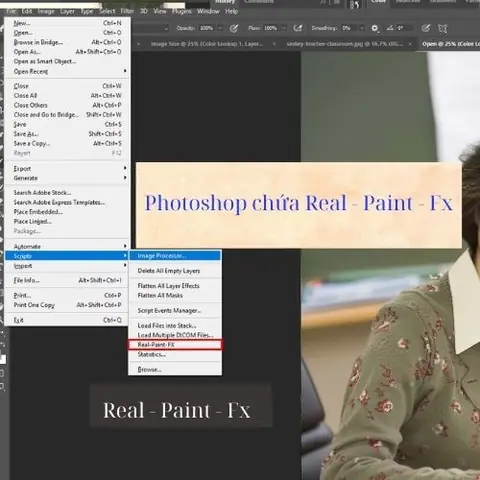The width and height of the screenshot is (480, 480).
Task: Click the Flow 100% value field
Action: (271, 28)
